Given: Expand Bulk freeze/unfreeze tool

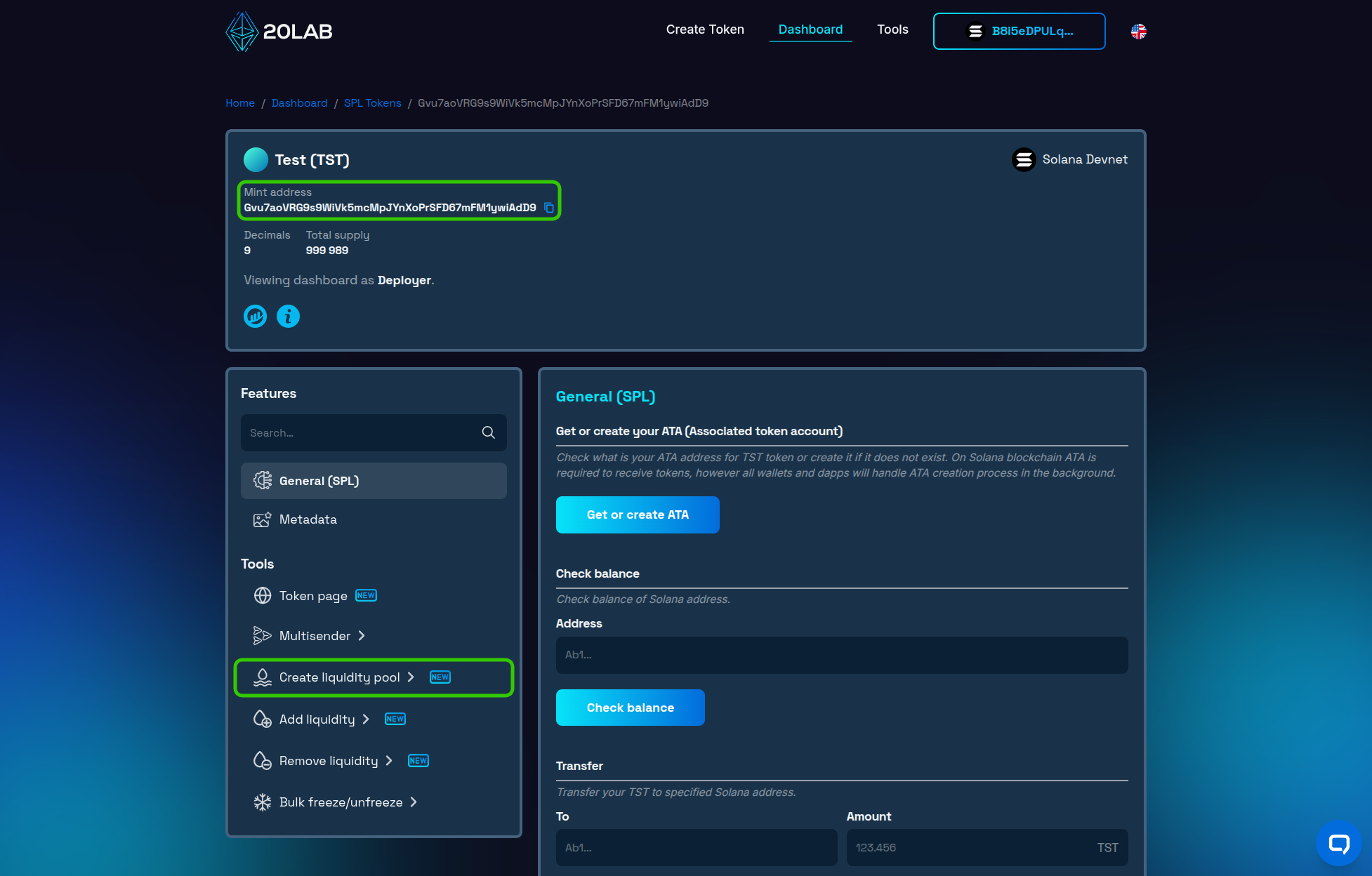Looking at the screenshot, I should click(341, 802).
